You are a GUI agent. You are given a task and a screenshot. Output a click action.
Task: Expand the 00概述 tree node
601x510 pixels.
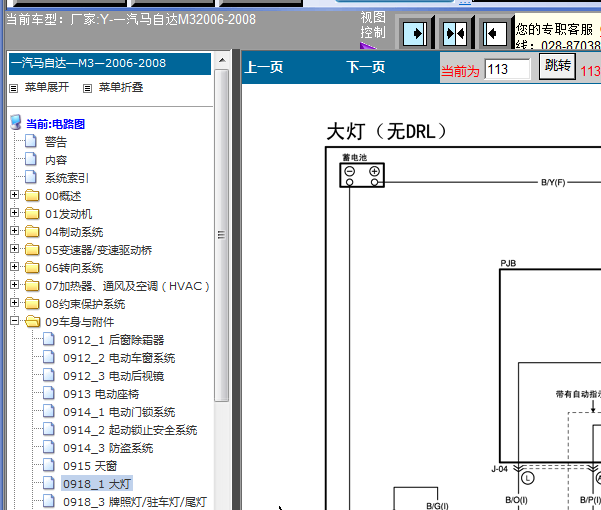pos(15,195)
